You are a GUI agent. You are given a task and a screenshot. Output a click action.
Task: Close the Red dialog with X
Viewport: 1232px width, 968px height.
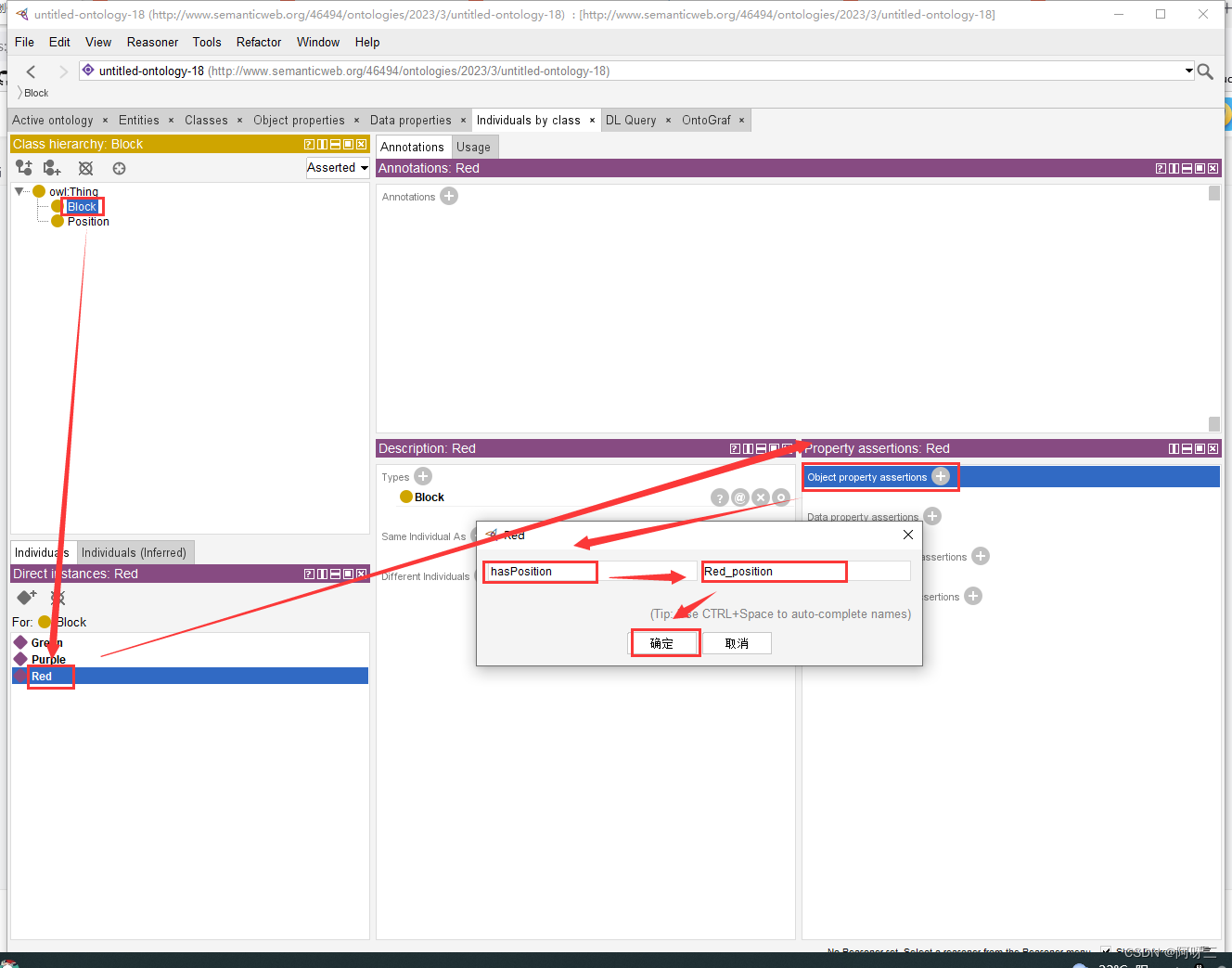click(x=908, y=535)
